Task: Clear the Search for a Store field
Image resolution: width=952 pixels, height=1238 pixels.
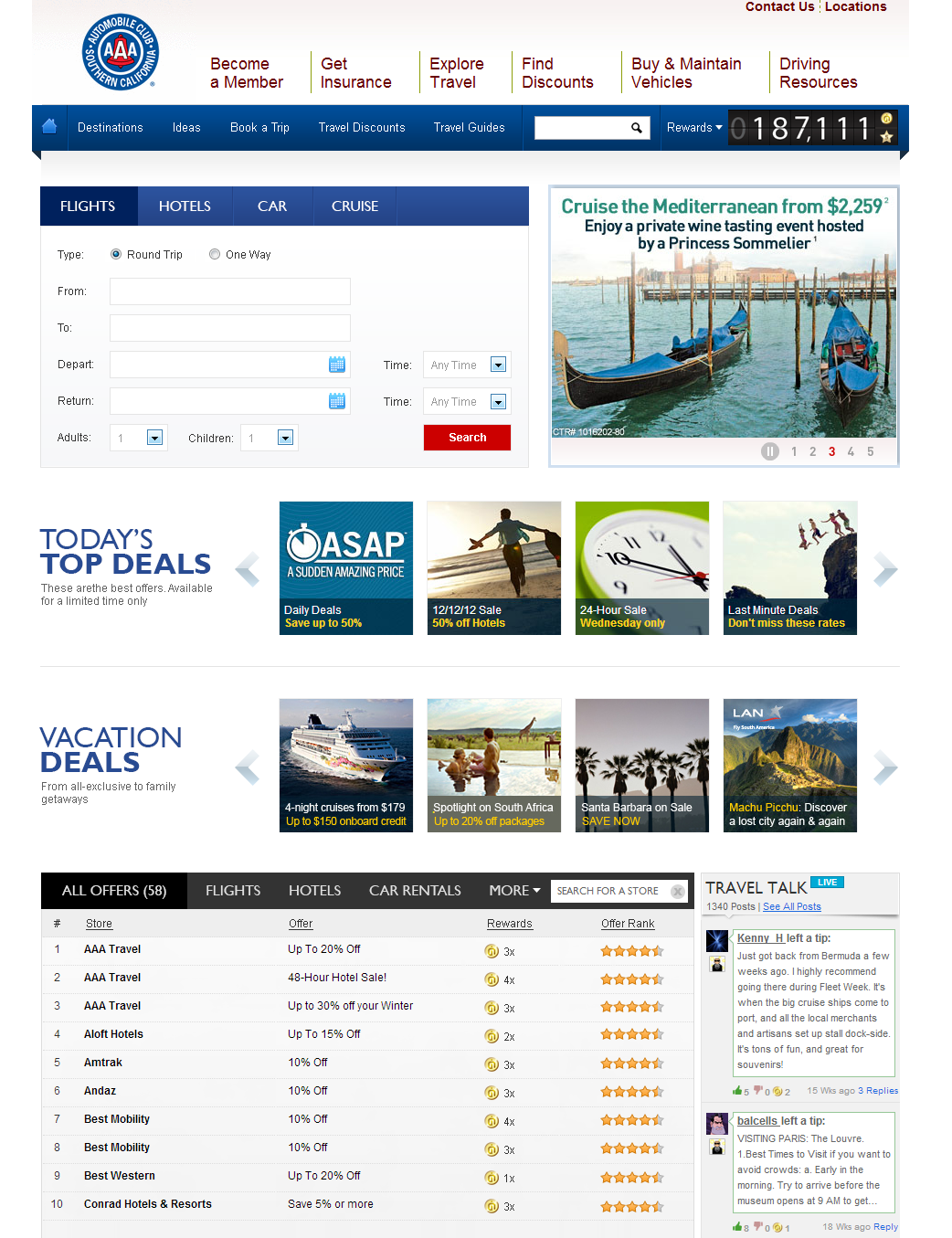Action: (x=677, y=892)
